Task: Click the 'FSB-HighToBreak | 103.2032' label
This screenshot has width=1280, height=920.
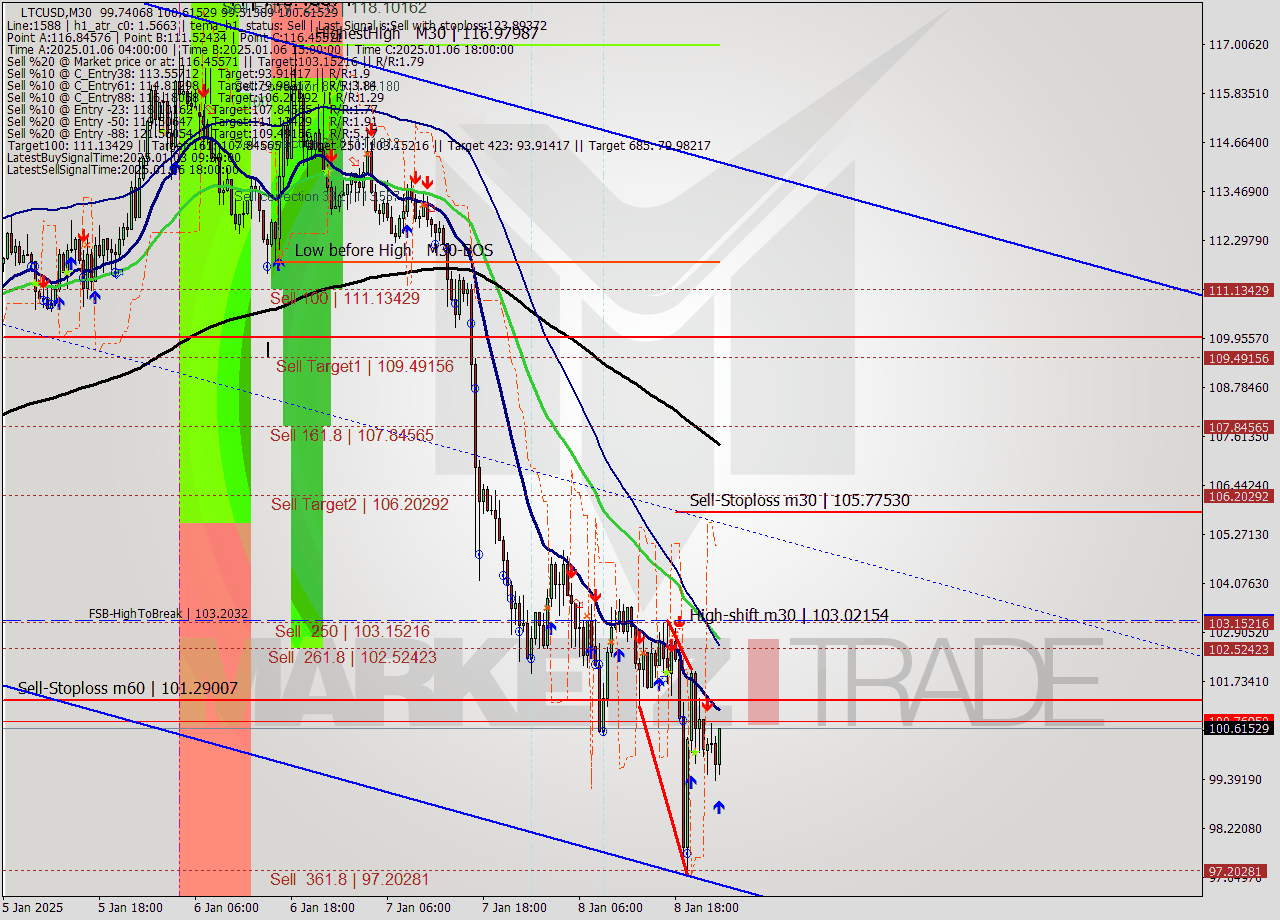Action: (168, 613)
